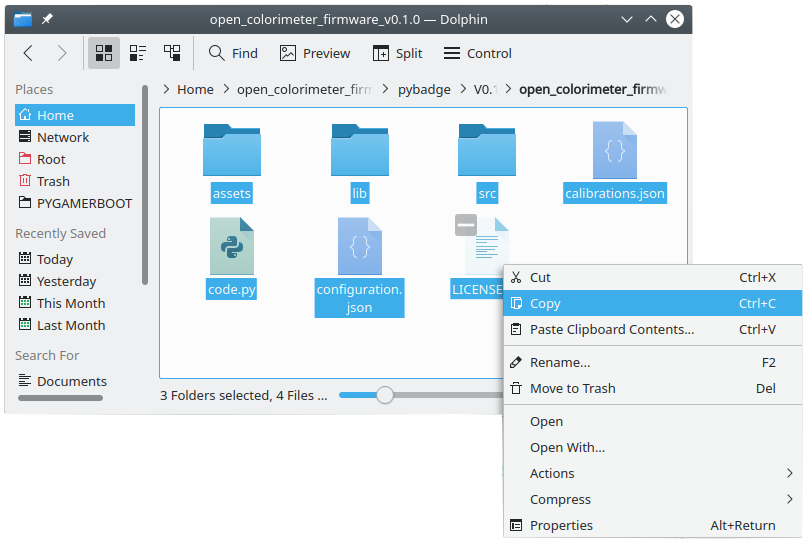Split the Dolphin view
Image resolution: width=810 pixels, height=543 pixels.
click(397, 53)
